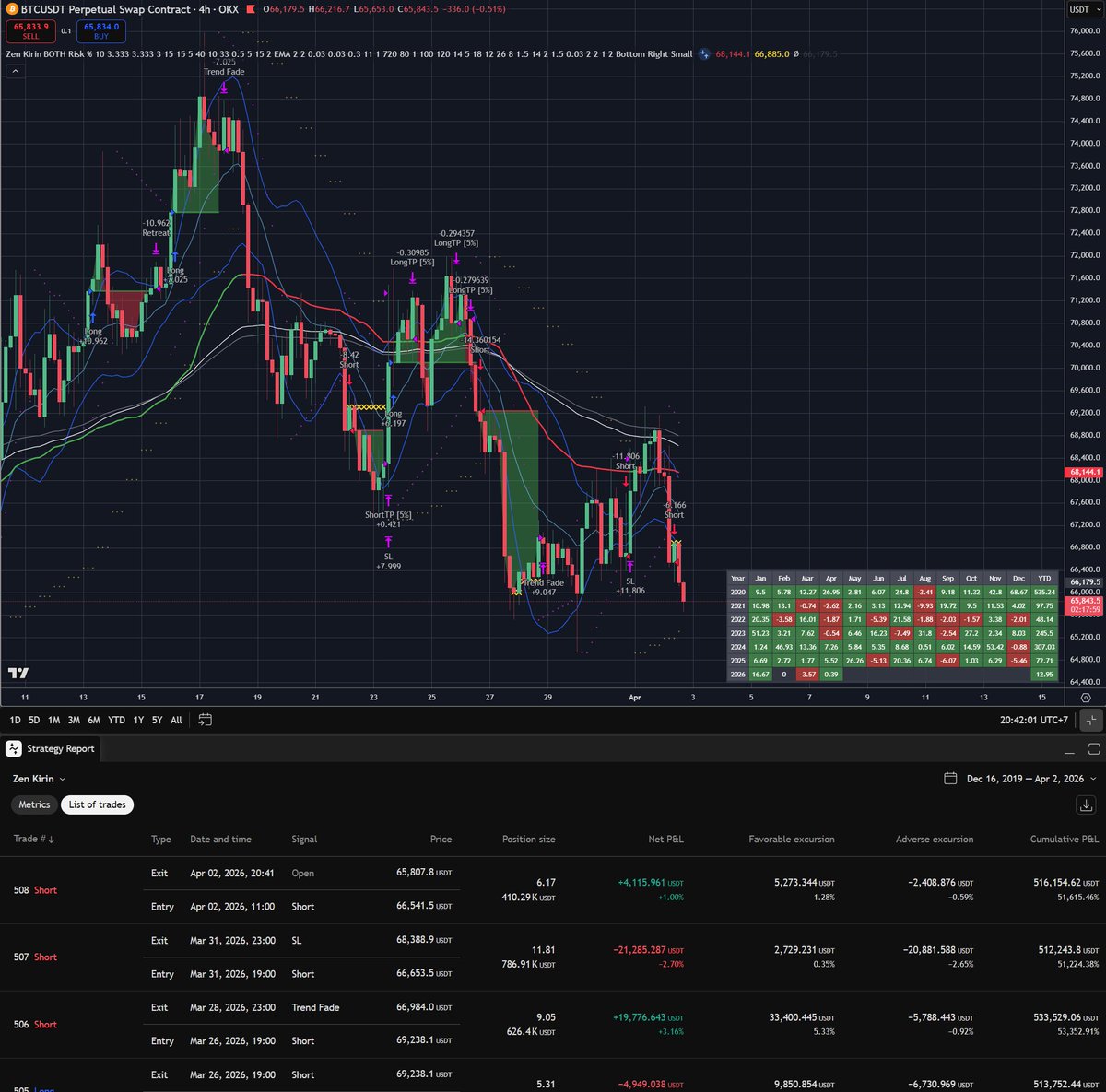Click the timezone clock 20:42:01 UTC+7

tap(1033, 721)
